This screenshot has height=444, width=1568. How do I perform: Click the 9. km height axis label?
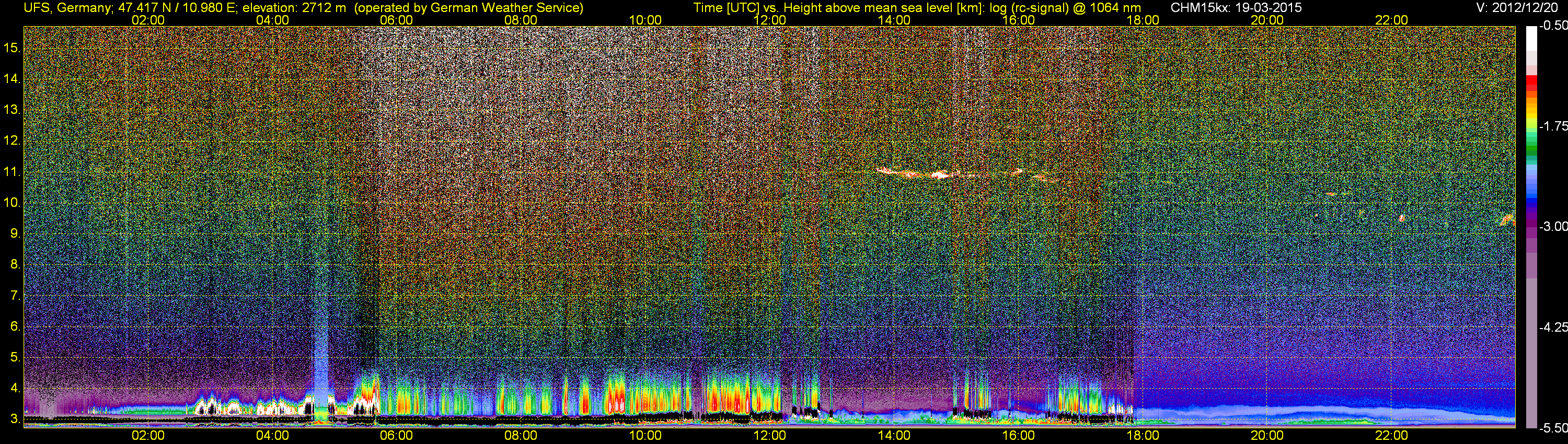point(15,233)
